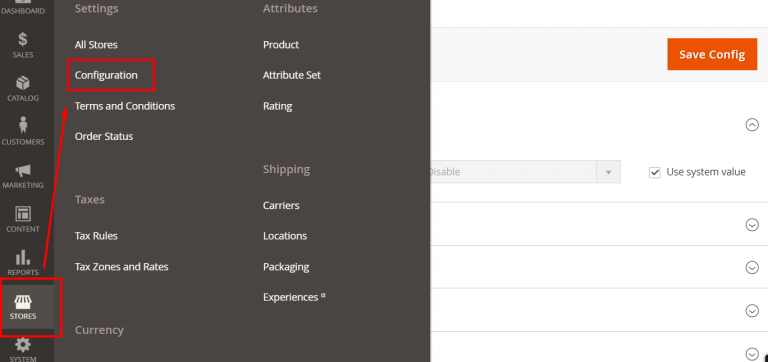This screenshot has height=362, width=768.
Task: Expand the first collapsed section chevron
Action: click(x=752, y=224)
